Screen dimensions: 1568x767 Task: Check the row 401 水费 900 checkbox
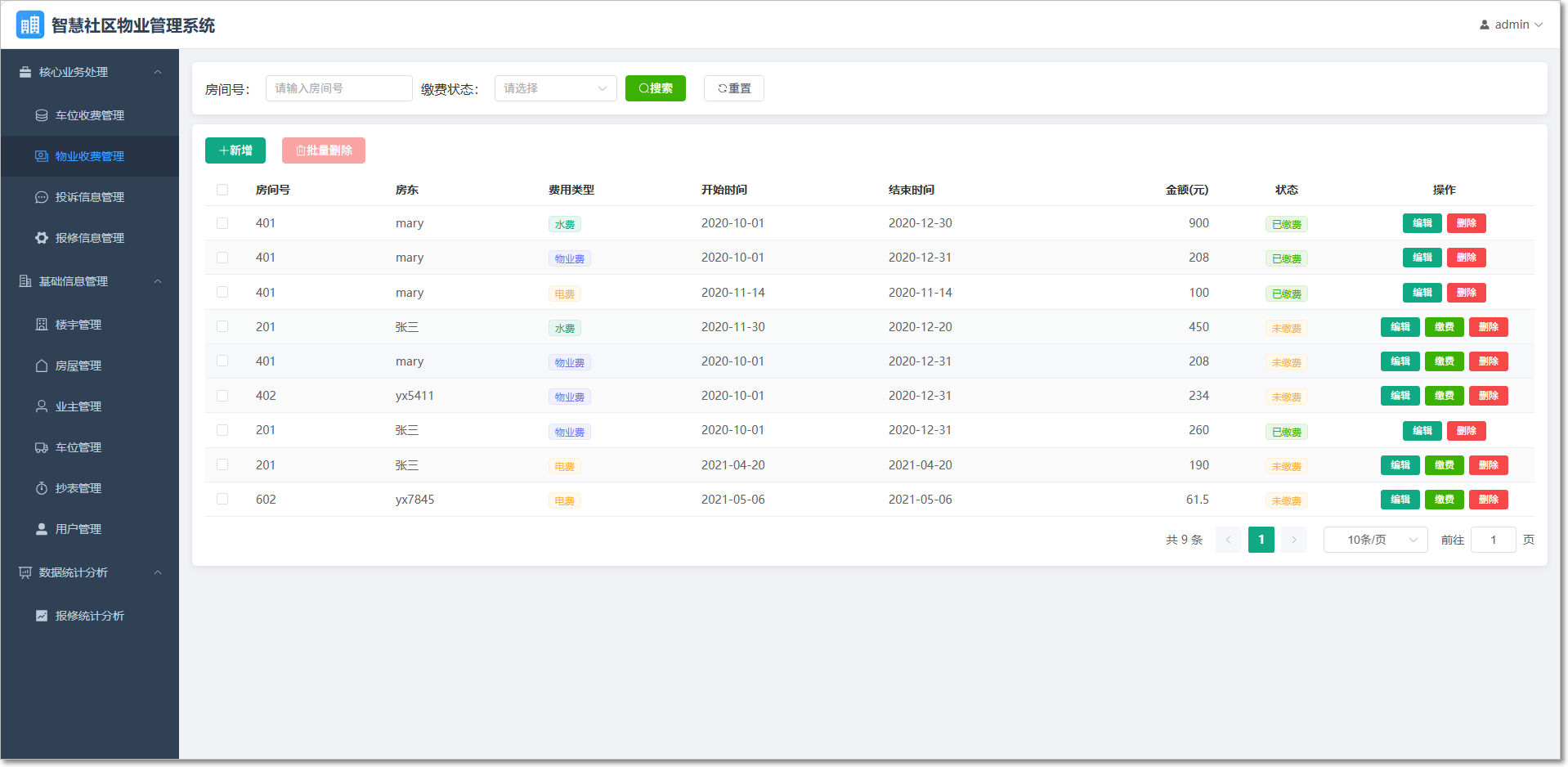tap(222, 223)
